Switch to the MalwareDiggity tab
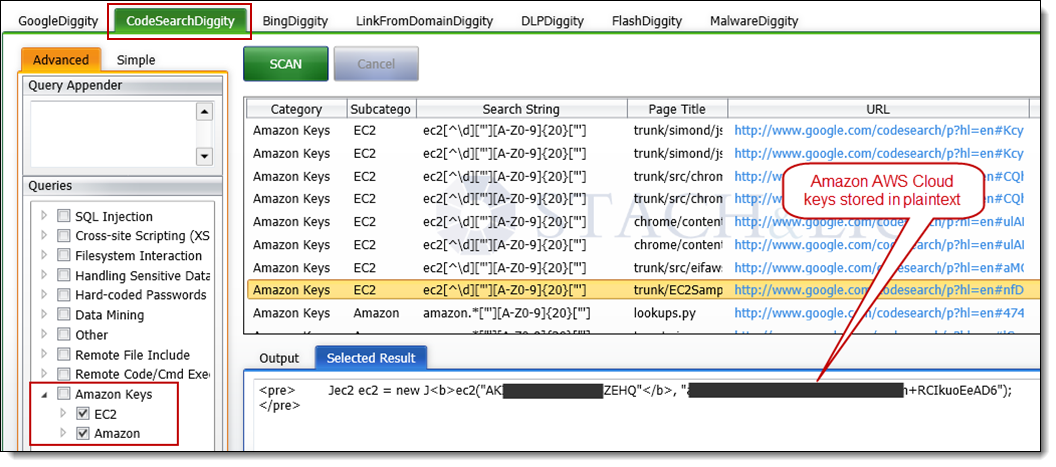The width and height of the screenshot is (1056, 467). 754,21
